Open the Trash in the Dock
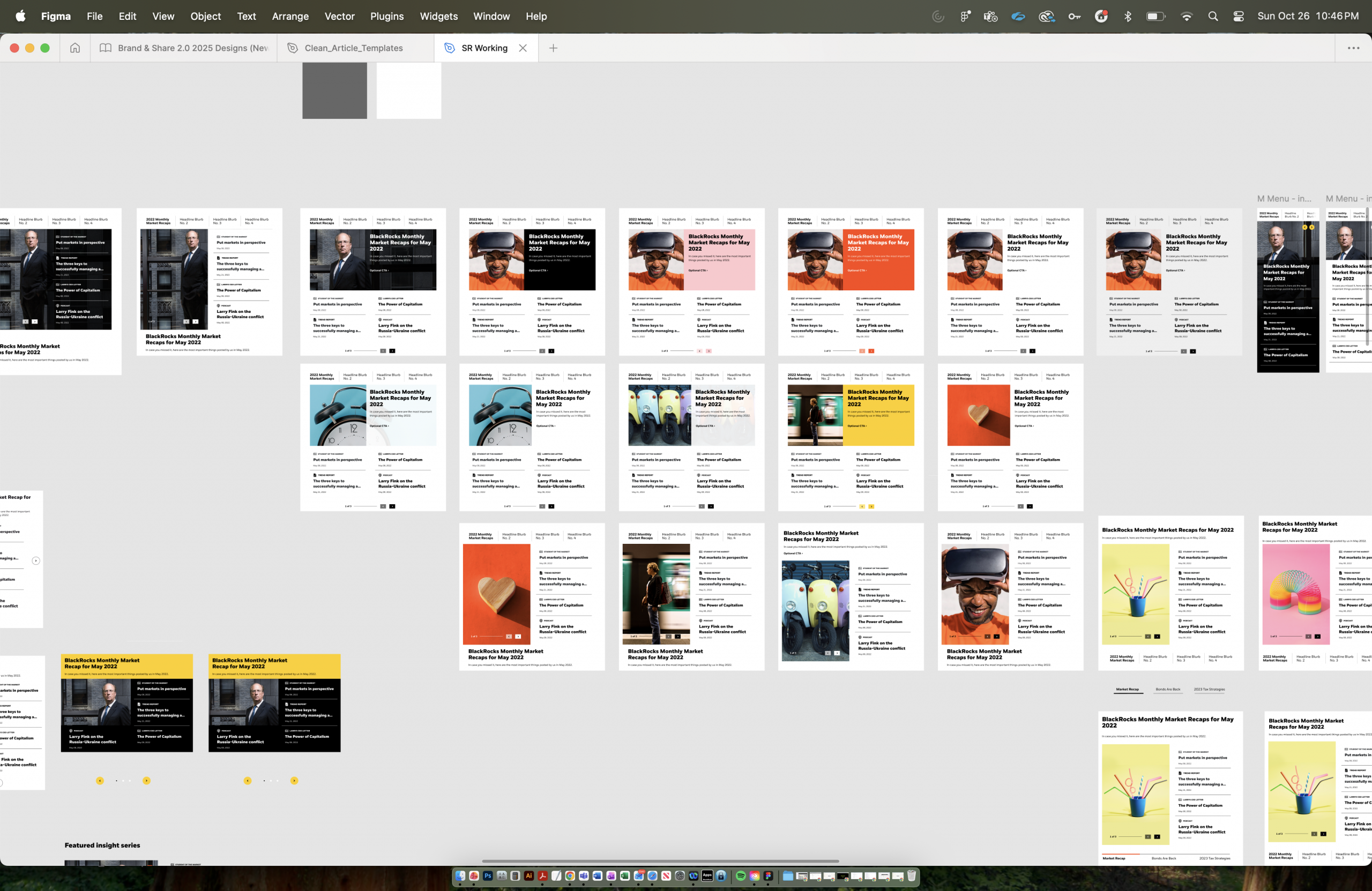Image resolution: width=1372 pixels, height=891 pixels. tap(912, 876)
